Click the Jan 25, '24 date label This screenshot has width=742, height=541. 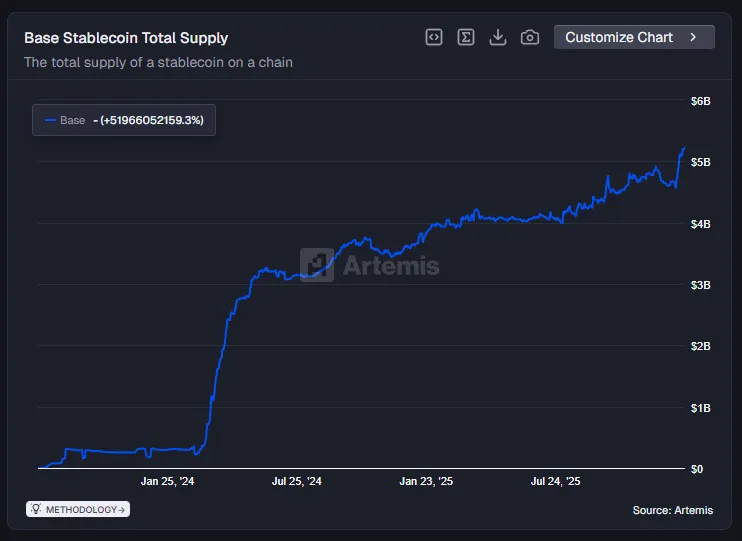click(168, 481)
